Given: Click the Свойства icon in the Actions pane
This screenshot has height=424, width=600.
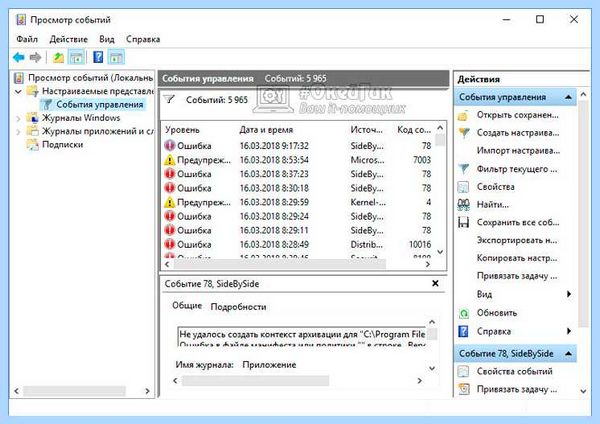Looking at the screenshot, I should click(x=463, y=187).
